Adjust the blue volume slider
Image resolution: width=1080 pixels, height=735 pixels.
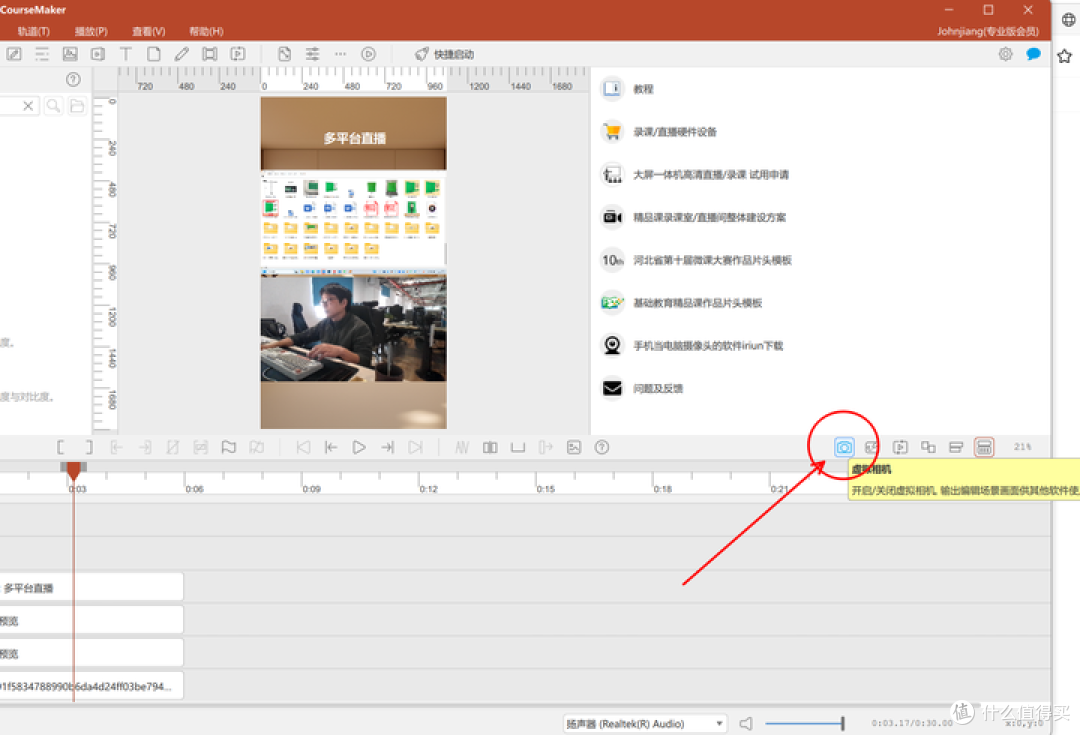pos(804,723)
